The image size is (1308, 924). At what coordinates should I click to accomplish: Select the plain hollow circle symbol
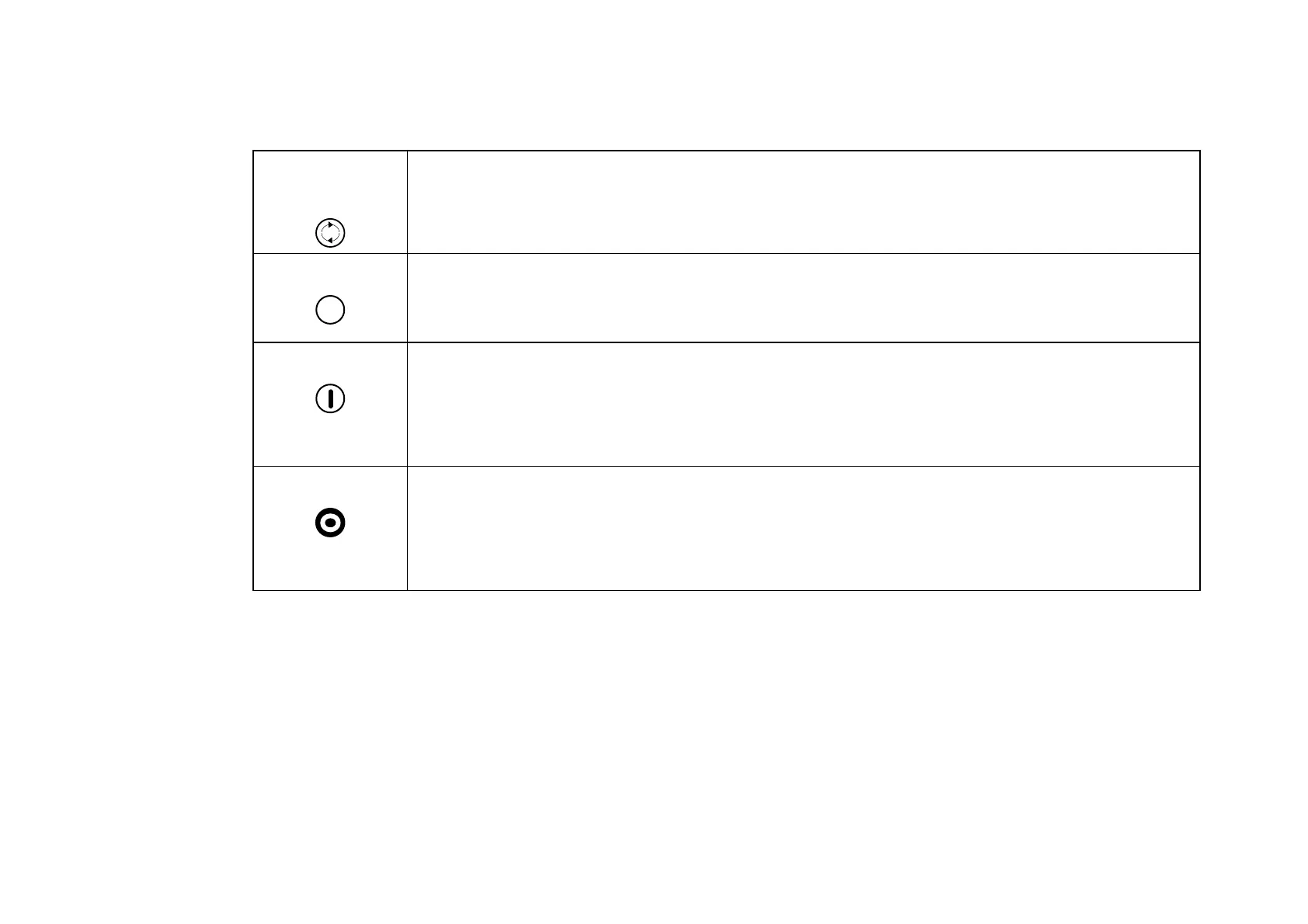330,311
